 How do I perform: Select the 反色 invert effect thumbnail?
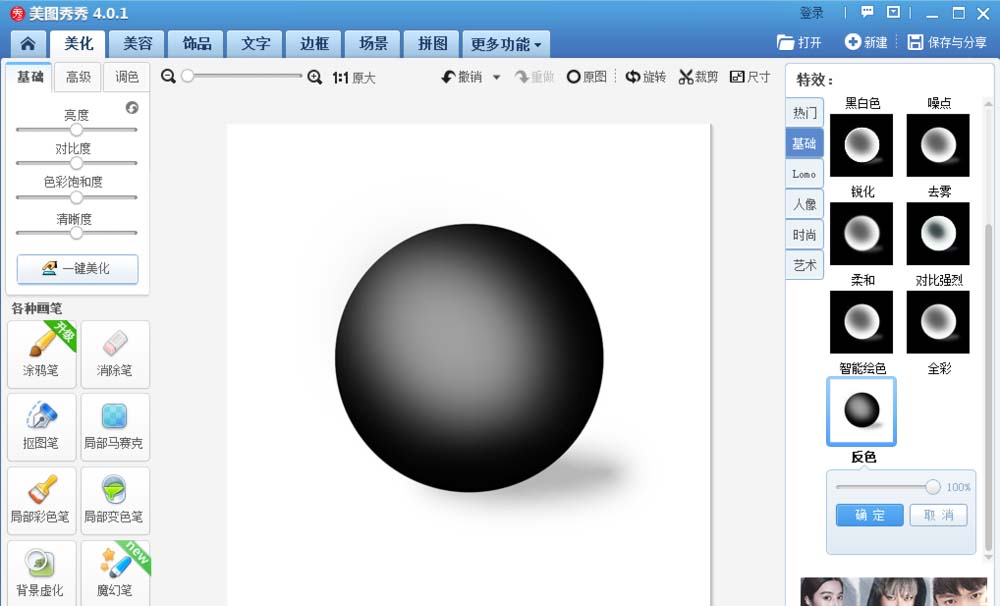(862, 411)
